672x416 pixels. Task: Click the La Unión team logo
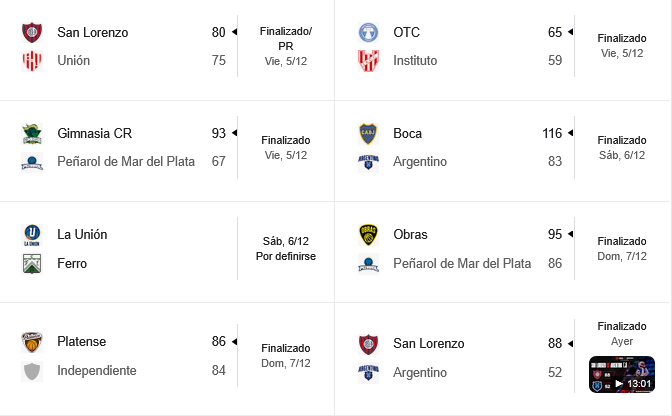click(x=31, y=235)
